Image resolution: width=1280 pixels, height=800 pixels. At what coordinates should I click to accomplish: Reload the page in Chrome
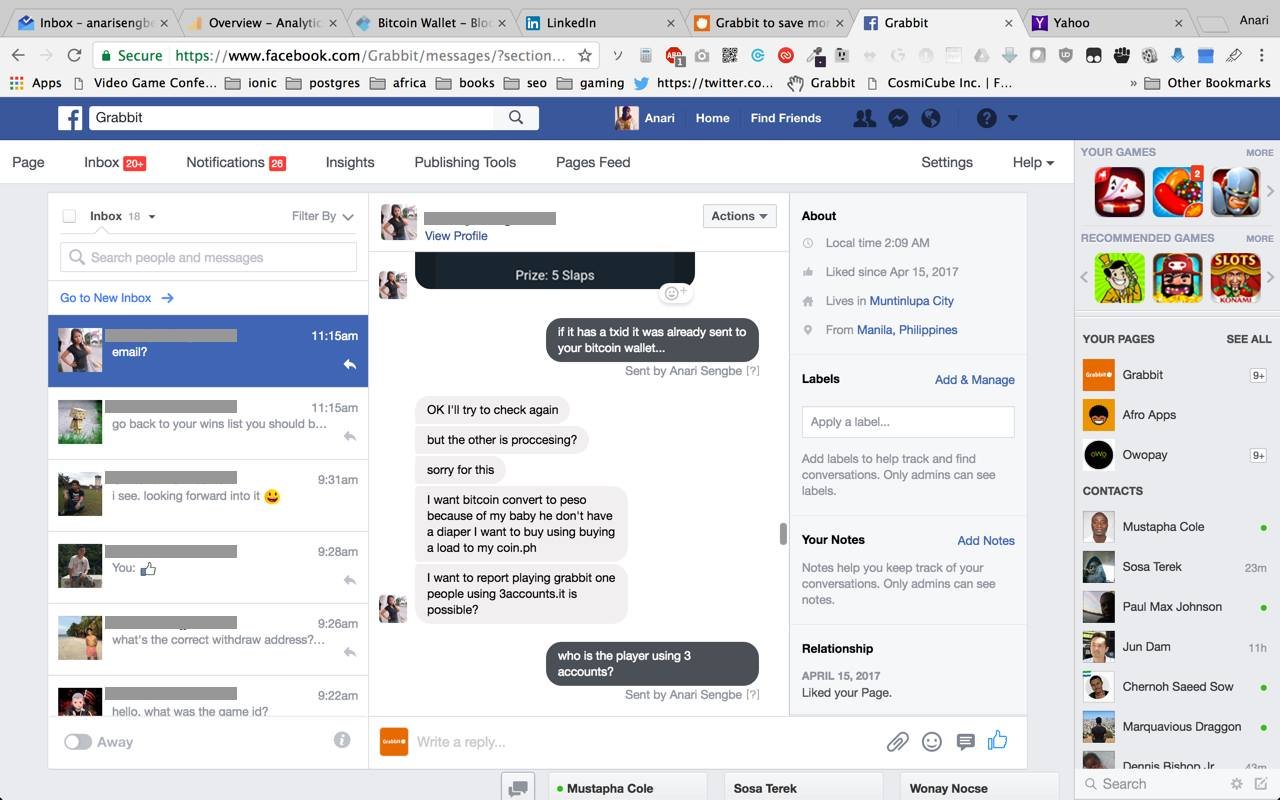pyautogui.click(x=74, y=56)
